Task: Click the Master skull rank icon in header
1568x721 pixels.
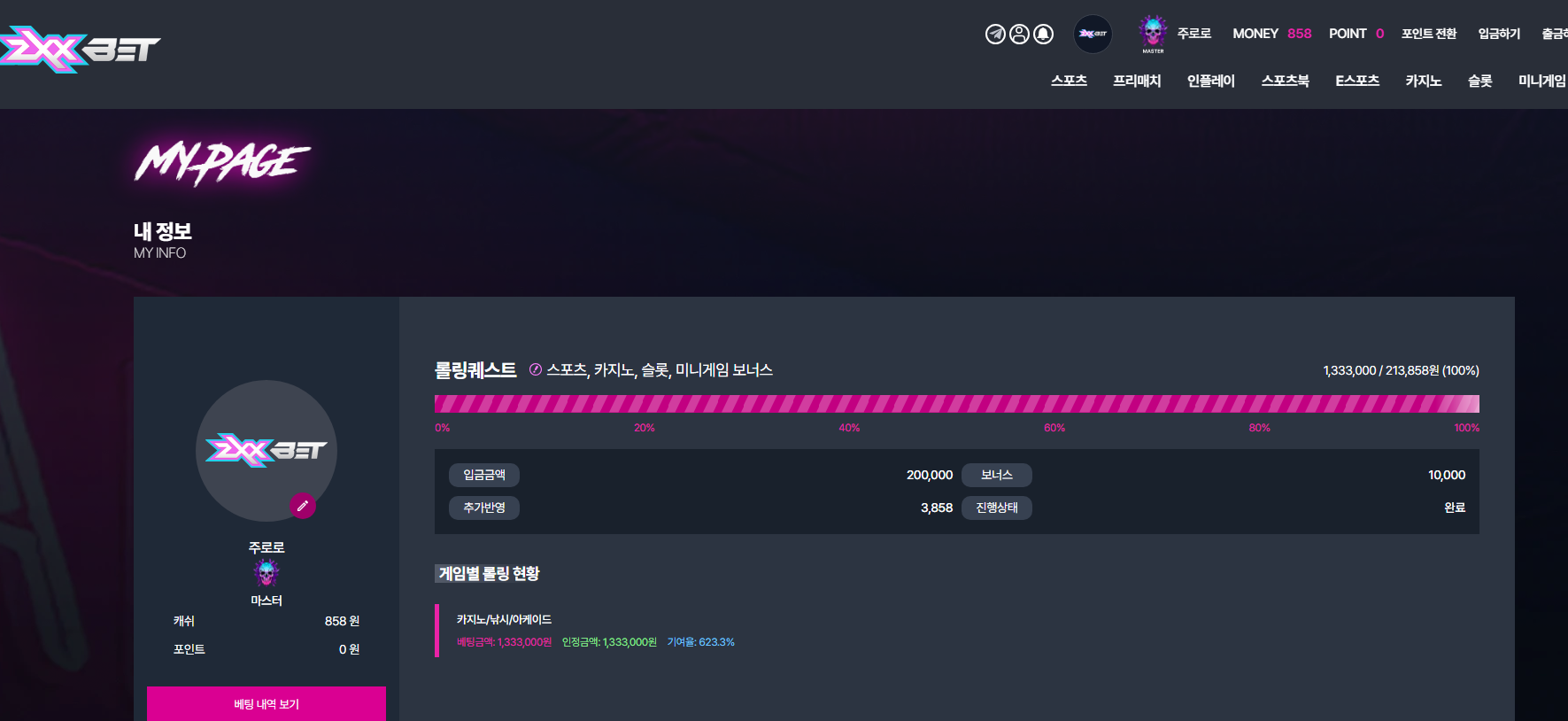Action: [x=1153, y=33]
